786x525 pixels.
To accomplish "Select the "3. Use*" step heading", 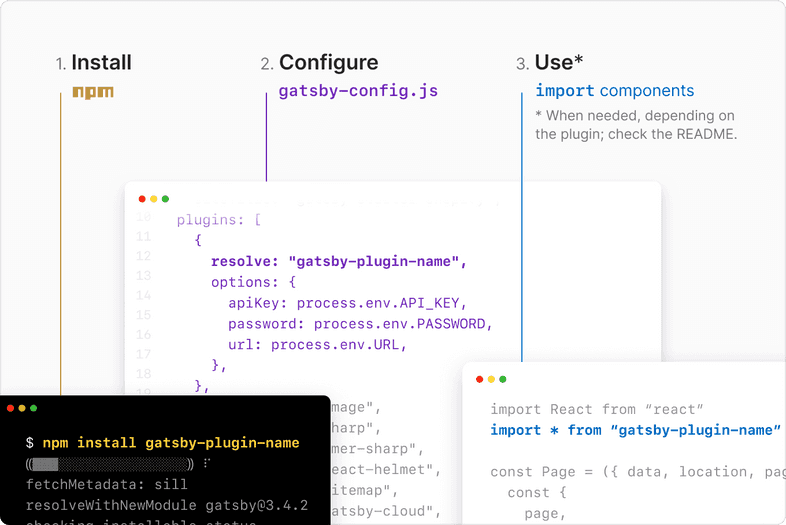I will point(550,63).
